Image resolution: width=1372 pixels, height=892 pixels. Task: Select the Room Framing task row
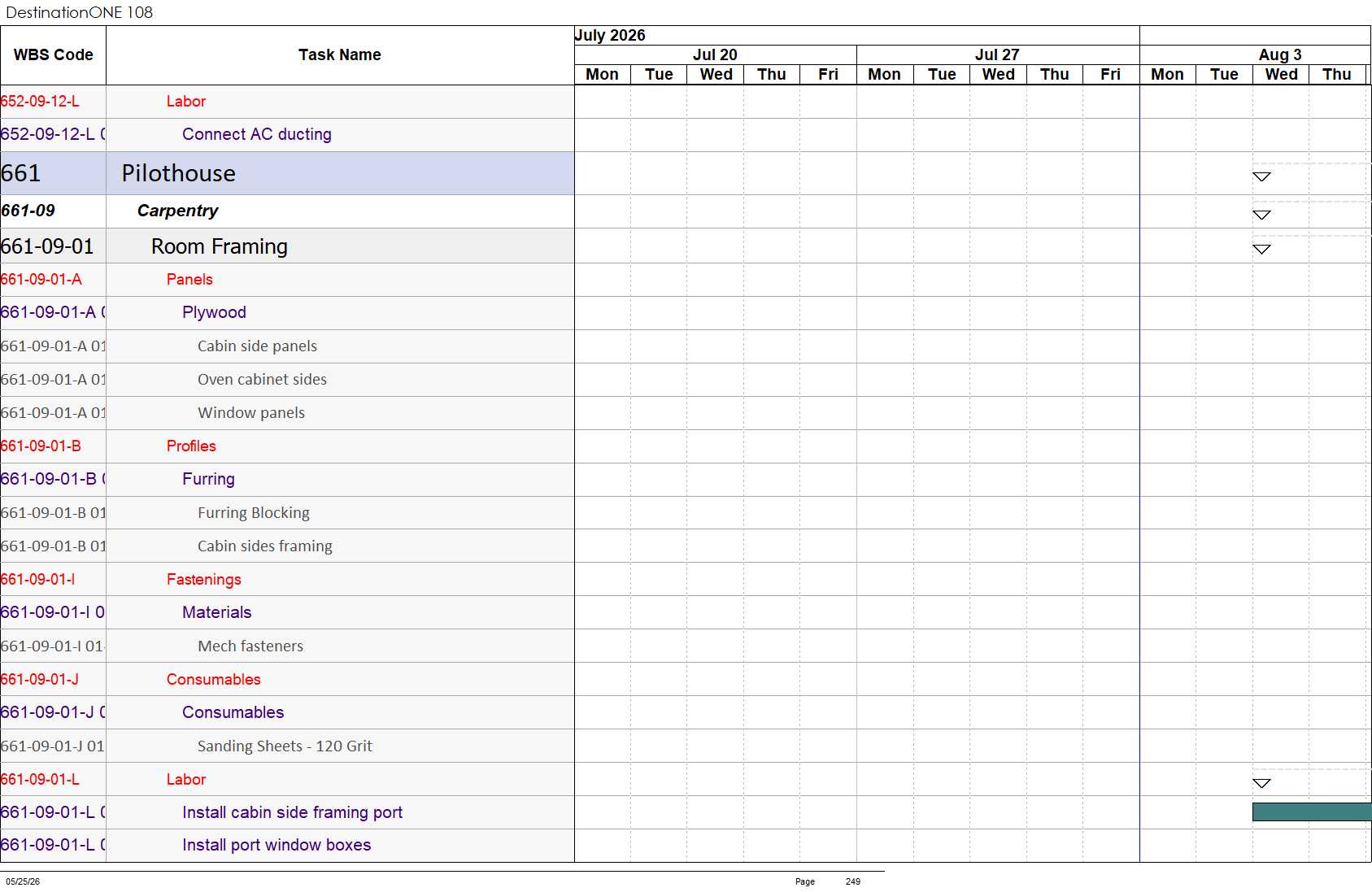(x=287, y=246)
